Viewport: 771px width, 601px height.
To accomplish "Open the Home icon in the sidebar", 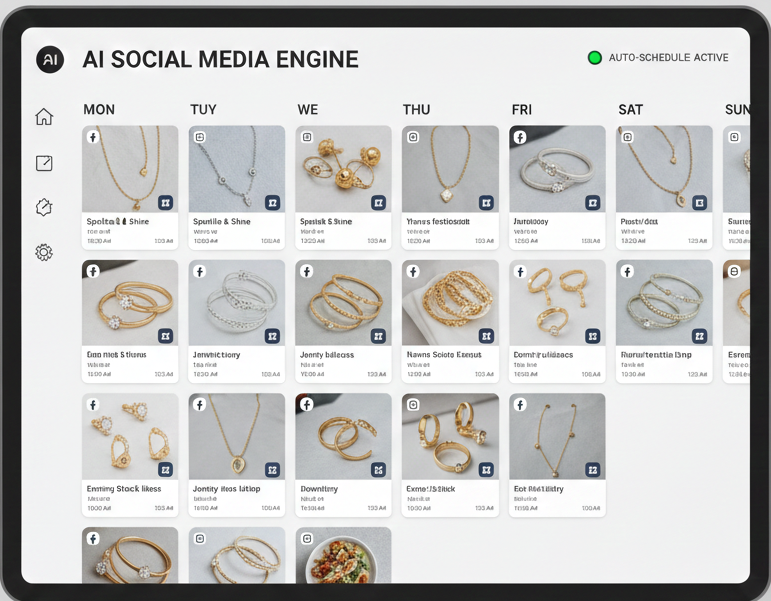I will 44,117.
